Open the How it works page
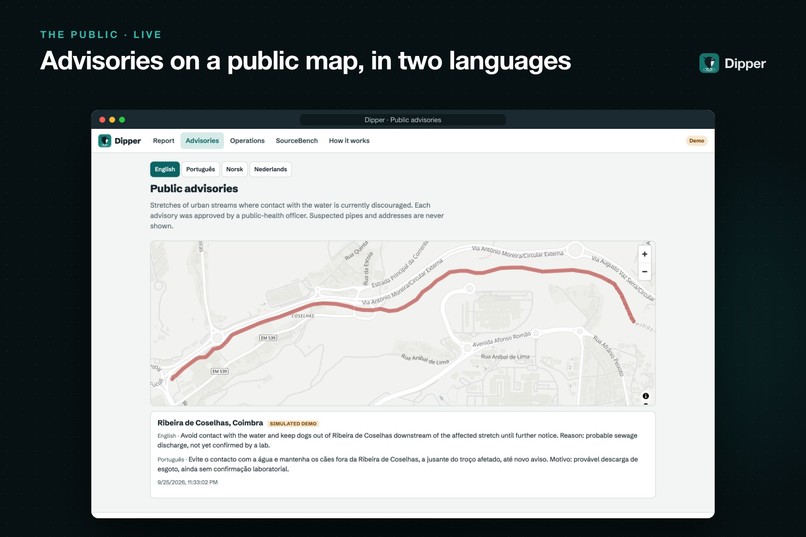 [x=349, y=141]
